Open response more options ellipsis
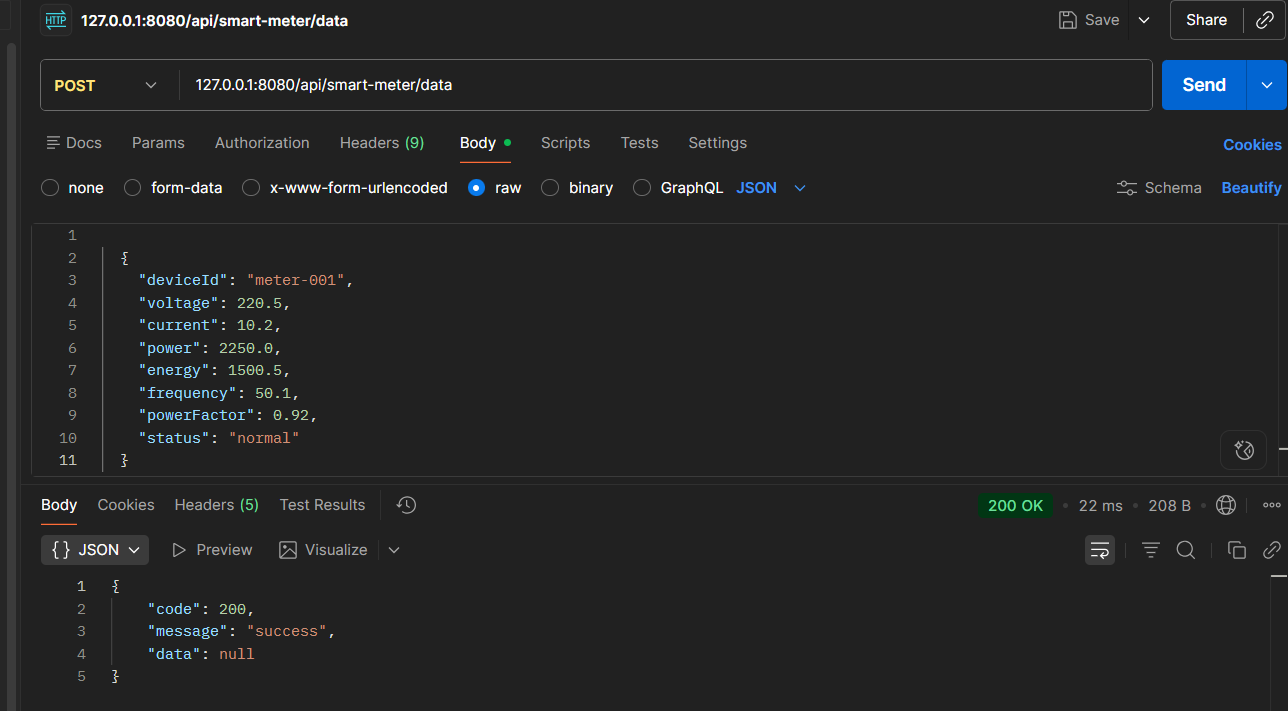 [x=1272, y=505]
